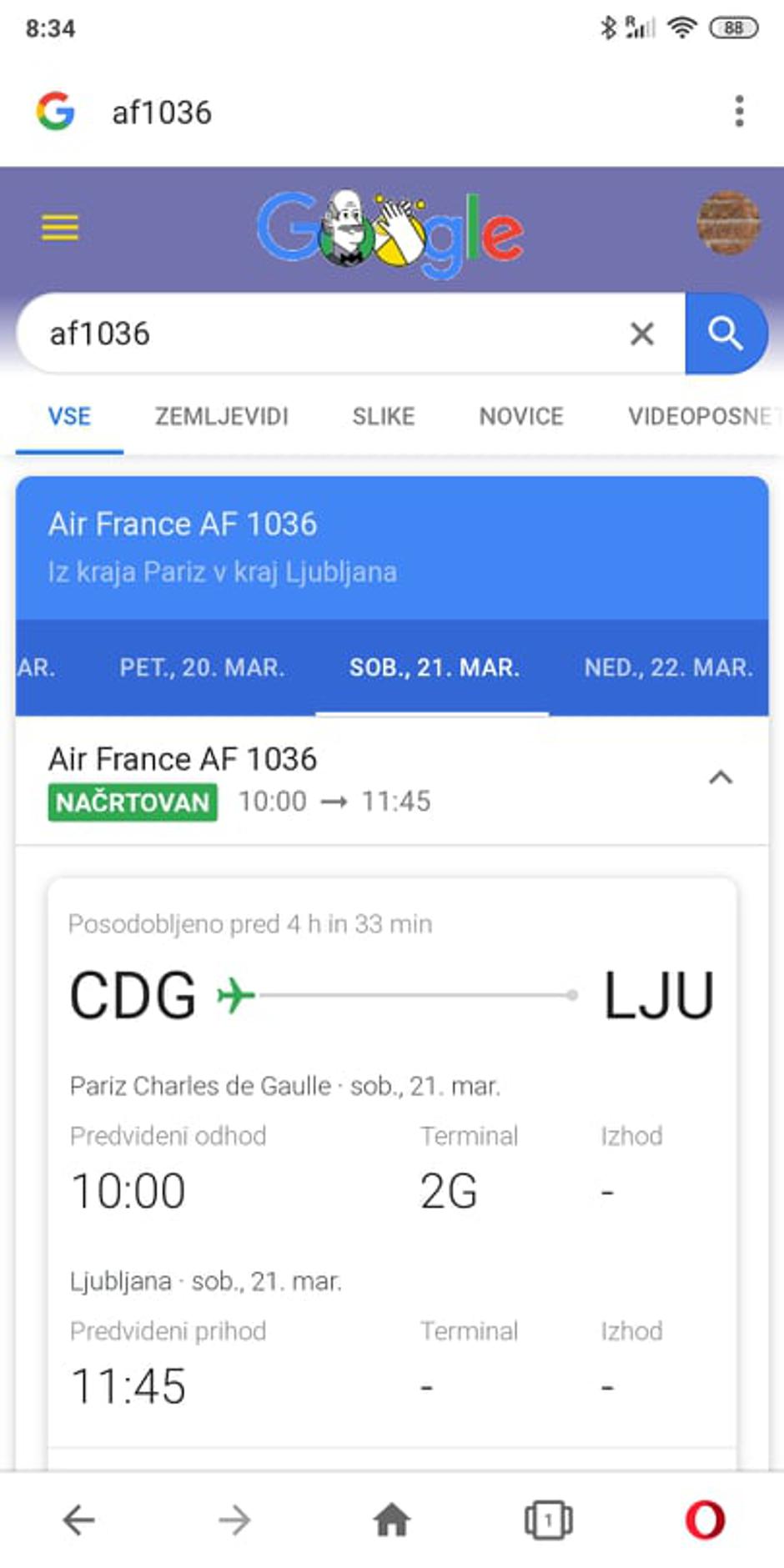Open the browser three-dot menu

coord(739,112)
